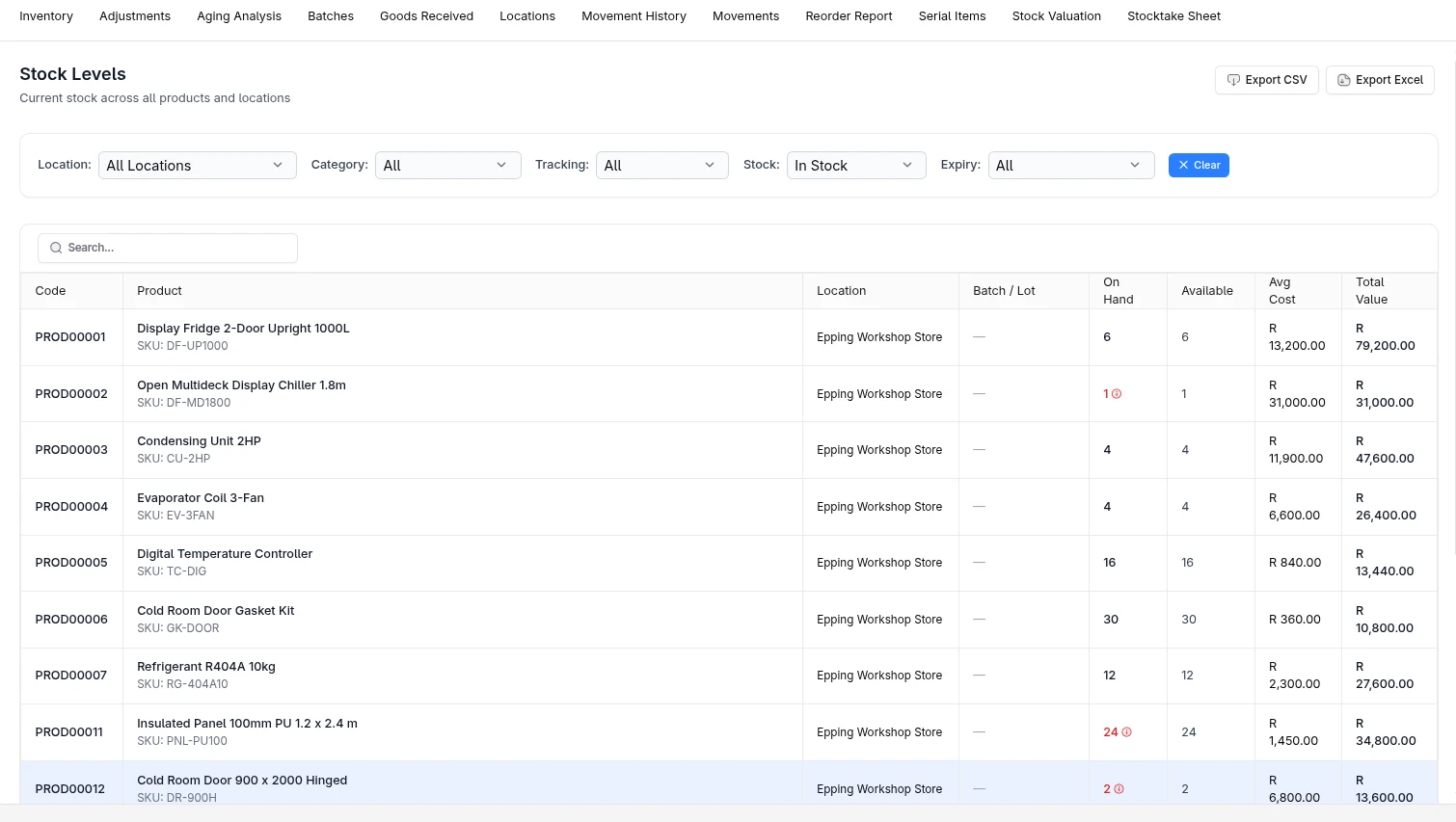Select the Digital Temperature Controller product
Viewport: 1456px width, 822px height.
[225, 554]
